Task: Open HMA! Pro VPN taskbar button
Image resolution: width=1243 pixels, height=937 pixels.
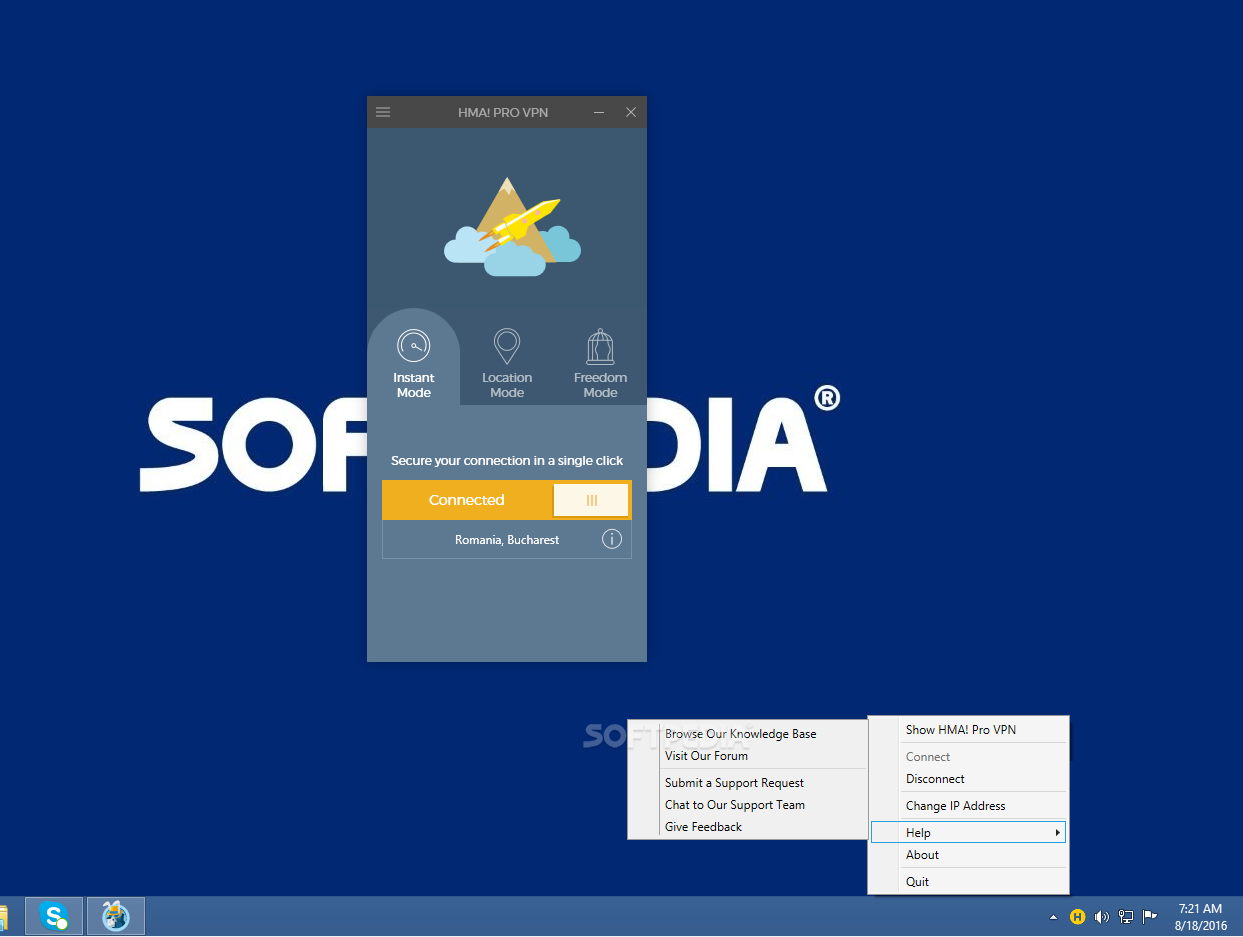Action: tap(116, 916)
